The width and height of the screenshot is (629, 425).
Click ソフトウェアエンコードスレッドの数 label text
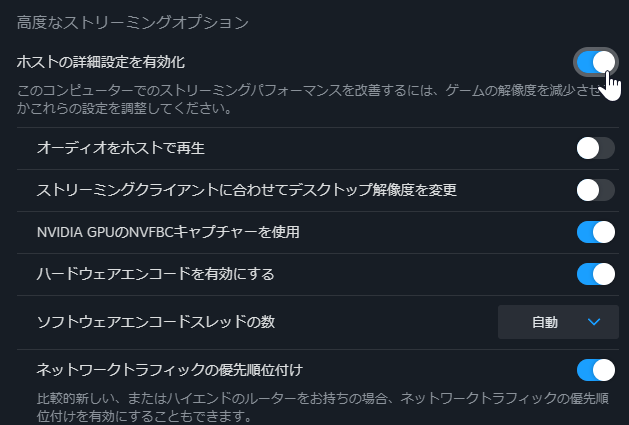(156, 322)
